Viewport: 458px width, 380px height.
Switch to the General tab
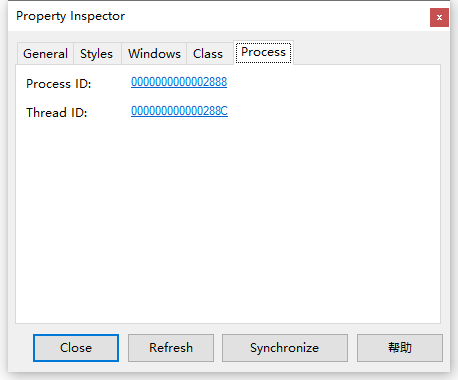coord(45,54)
